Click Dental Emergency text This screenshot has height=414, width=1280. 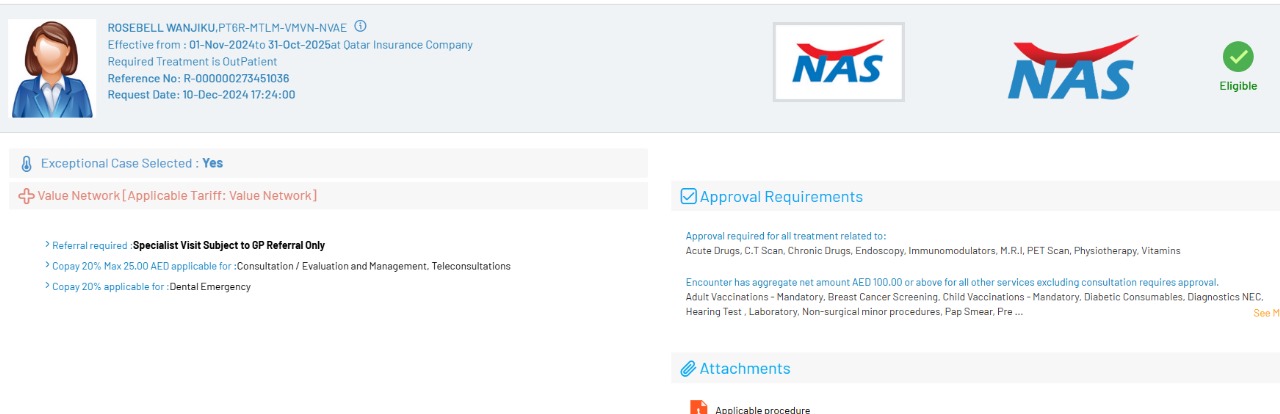point(210,287)
